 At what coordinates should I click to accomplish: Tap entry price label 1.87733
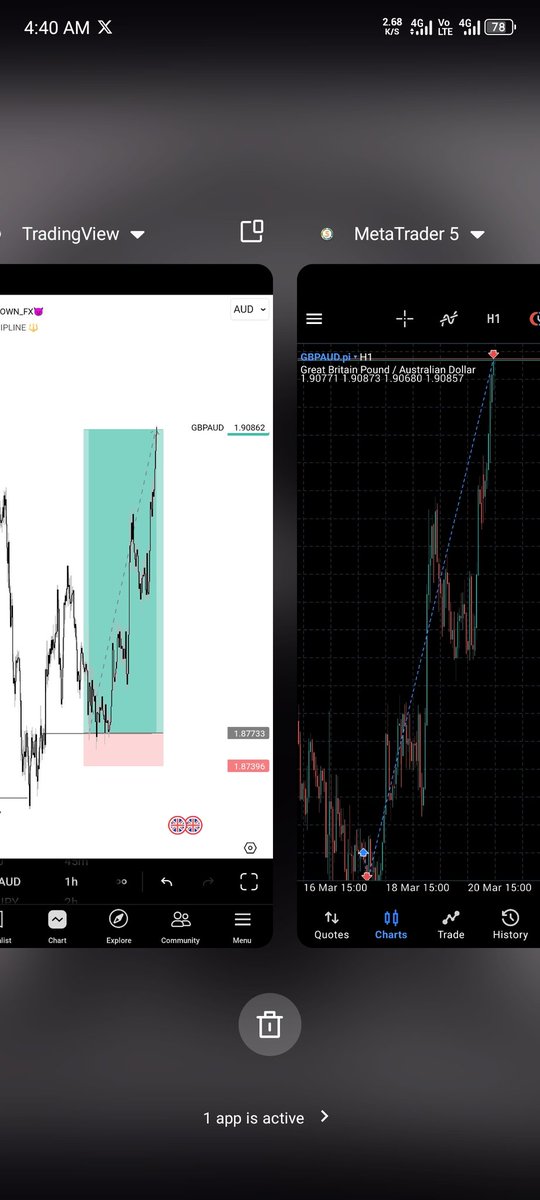tap(249, 733)
